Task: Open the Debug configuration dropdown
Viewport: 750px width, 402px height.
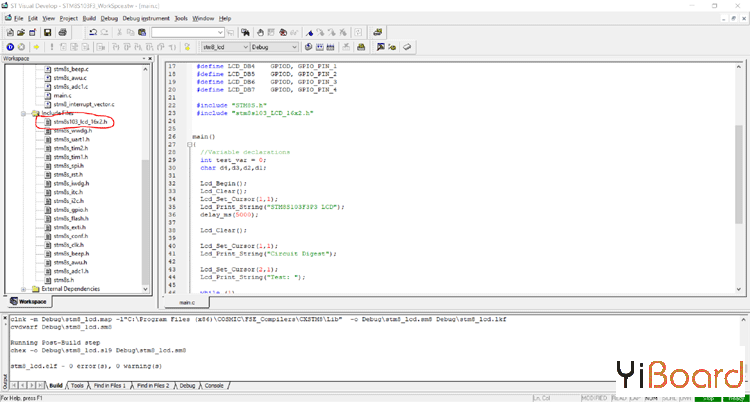Action: point(294,47)
